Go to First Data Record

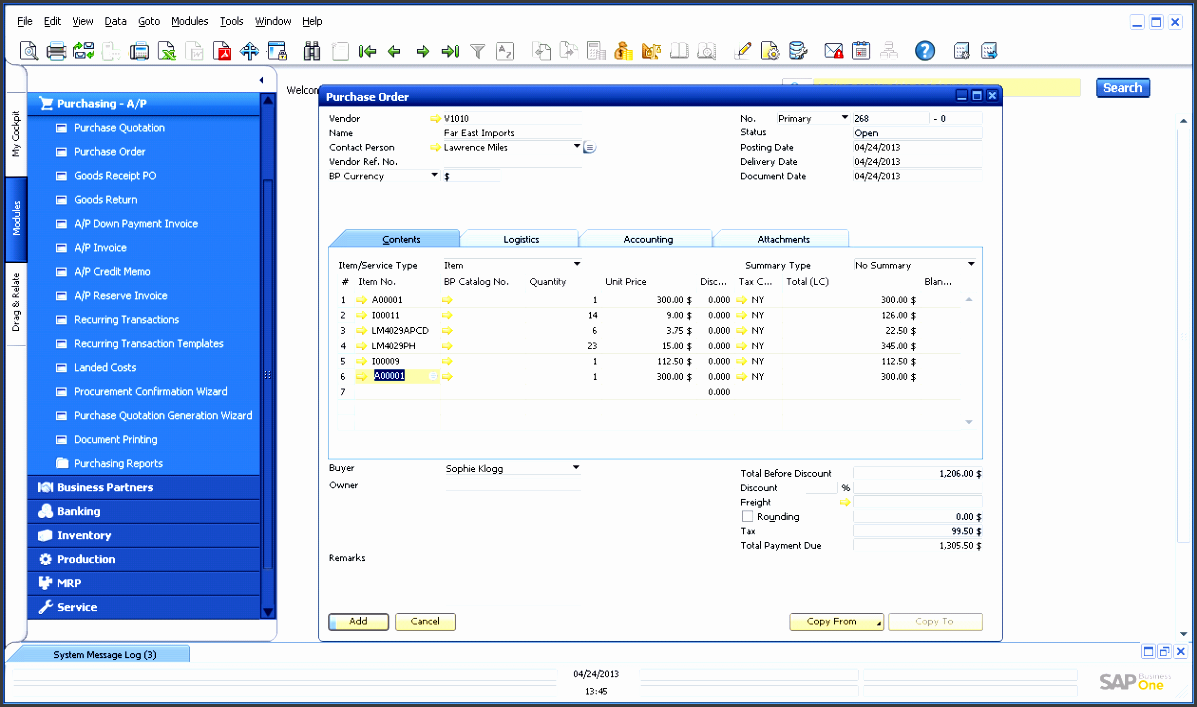tap(367, 51)
